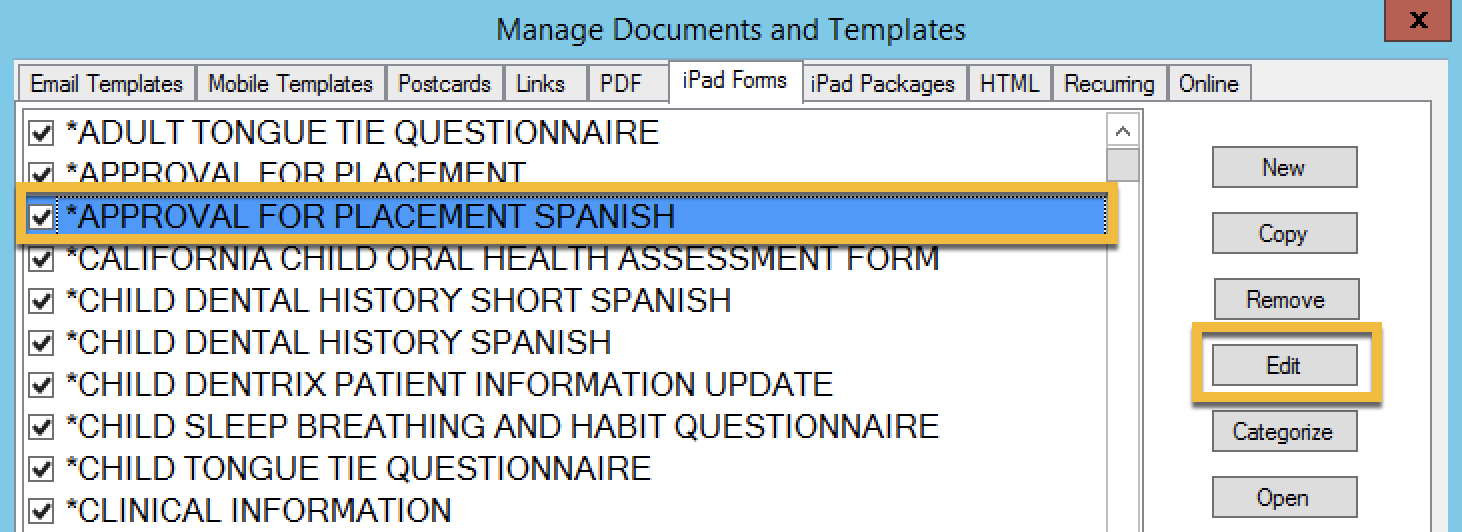Click the Remove button
The width and height of the screenshot is (1462, 532).
1285,299
